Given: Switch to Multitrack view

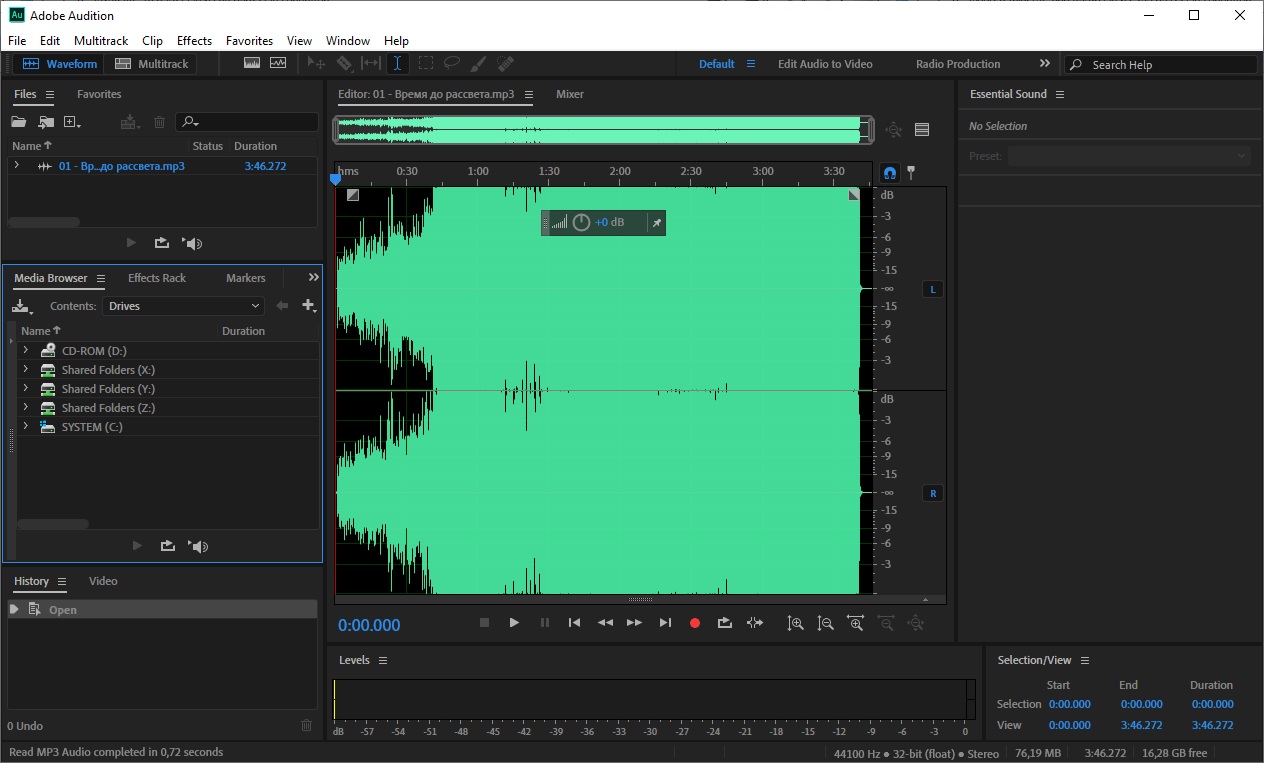Looking at the screenshot, I should point(152,64).
